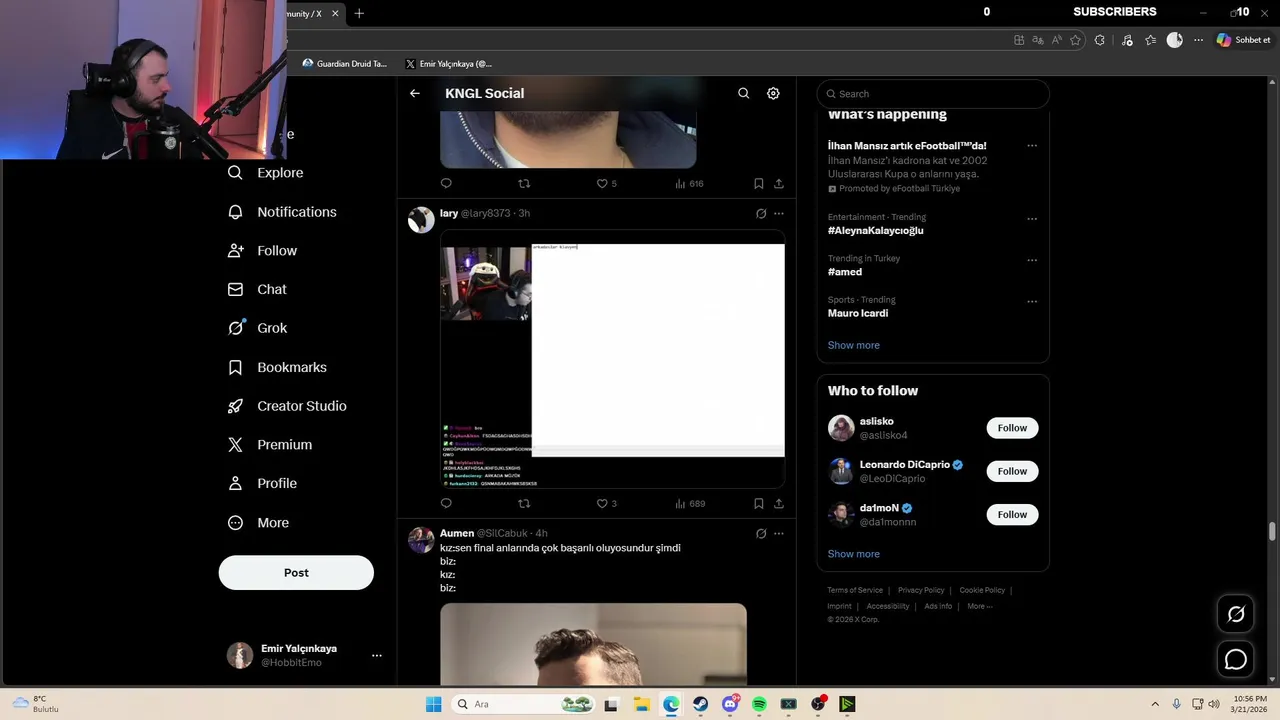Click the page vertical scrollbar thumb

(x=1272, y=532)
